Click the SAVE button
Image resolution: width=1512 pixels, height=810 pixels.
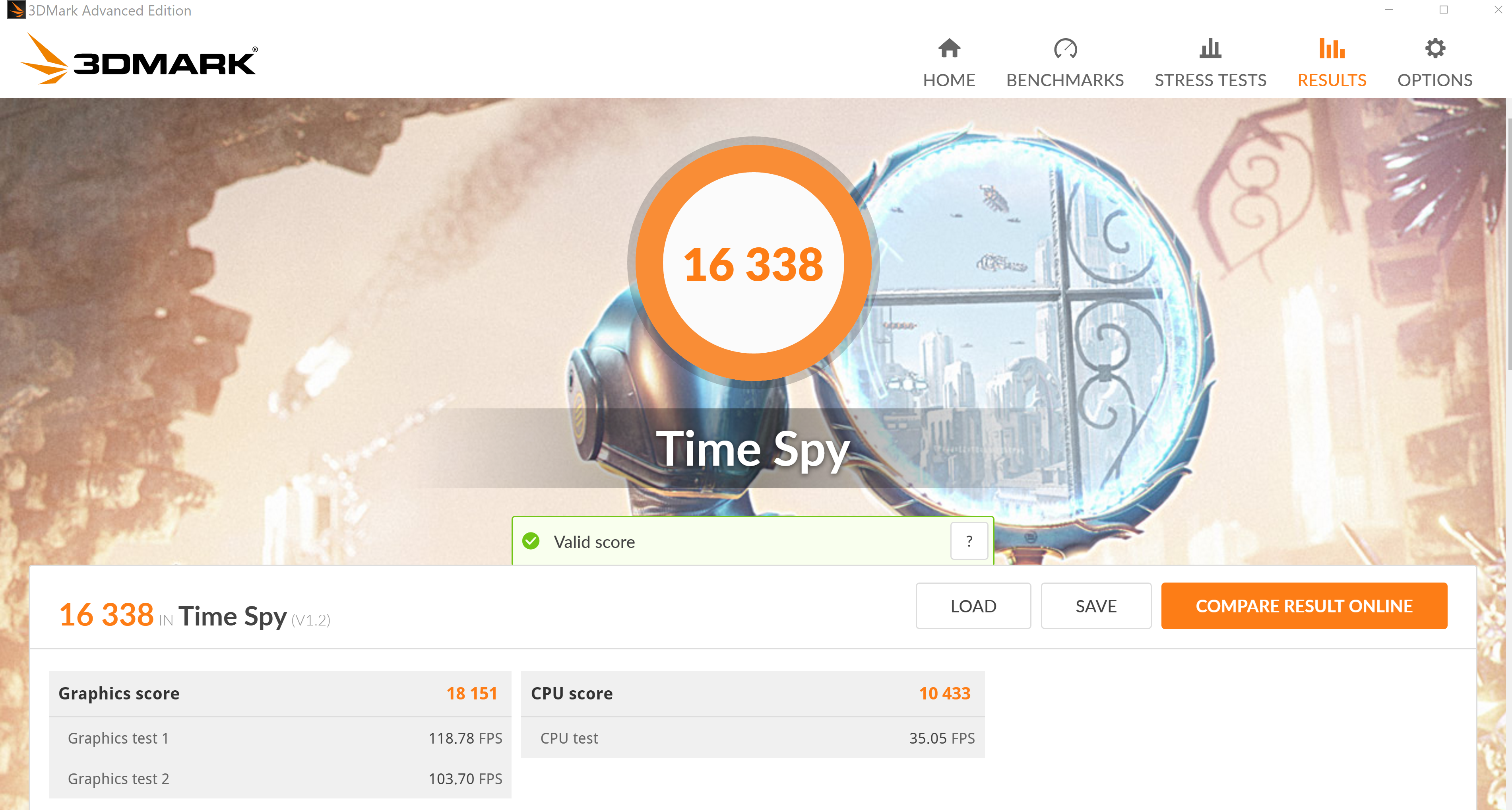(x=1096, y=606)
